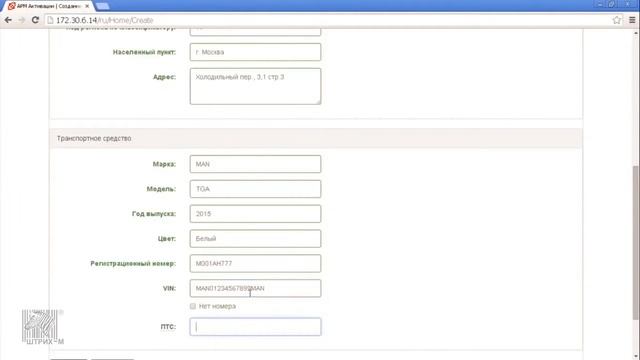Viewport: 640px width, 360px height.
Task: Edit the Марка field containing MAN
Action: (255, 164)
